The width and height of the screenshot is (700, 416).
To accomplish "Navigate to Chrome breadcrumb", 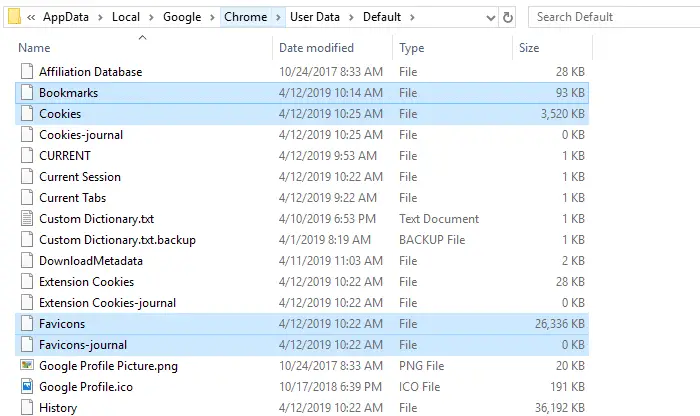I will (246, 17).
